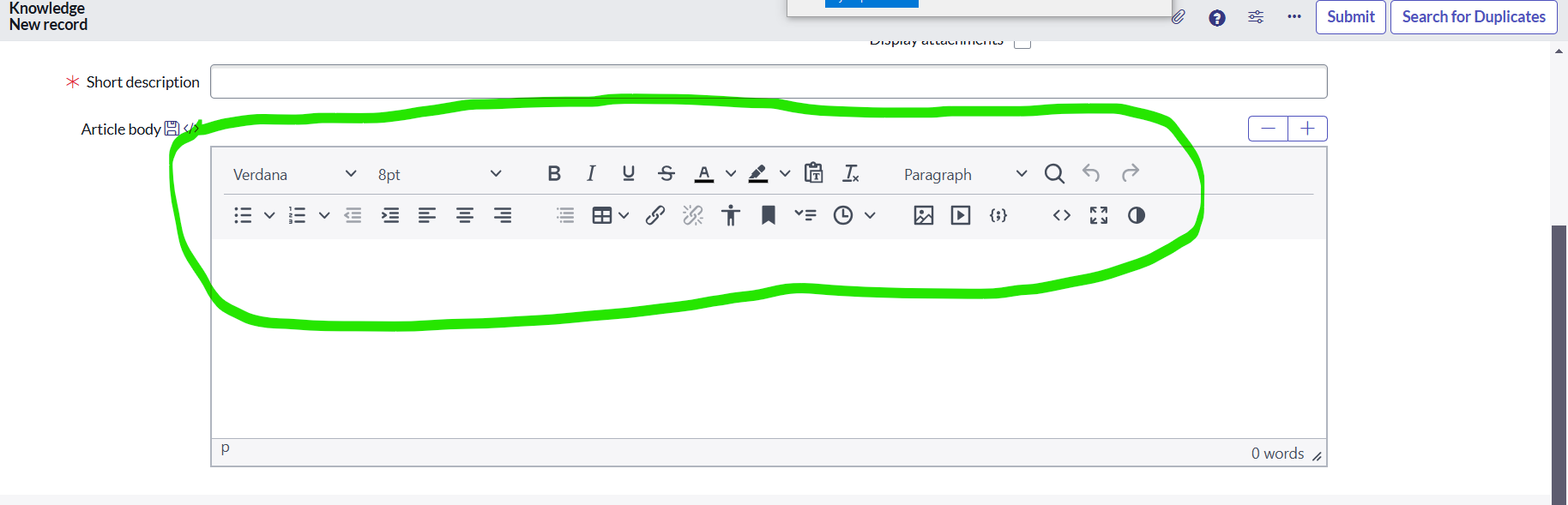
Task: Click inside the article body editing area
Action: (x=769, y=339)
